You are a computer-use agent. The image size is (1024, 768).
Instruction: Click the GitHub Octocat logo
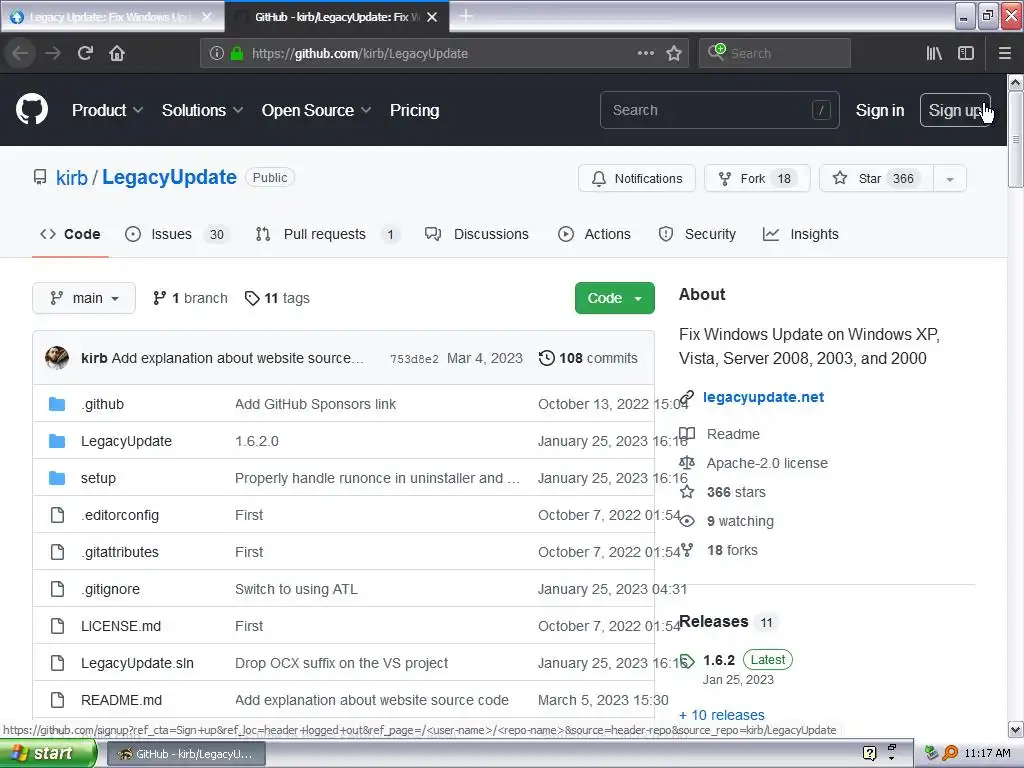pyautogui.click(x=32, y=110)
